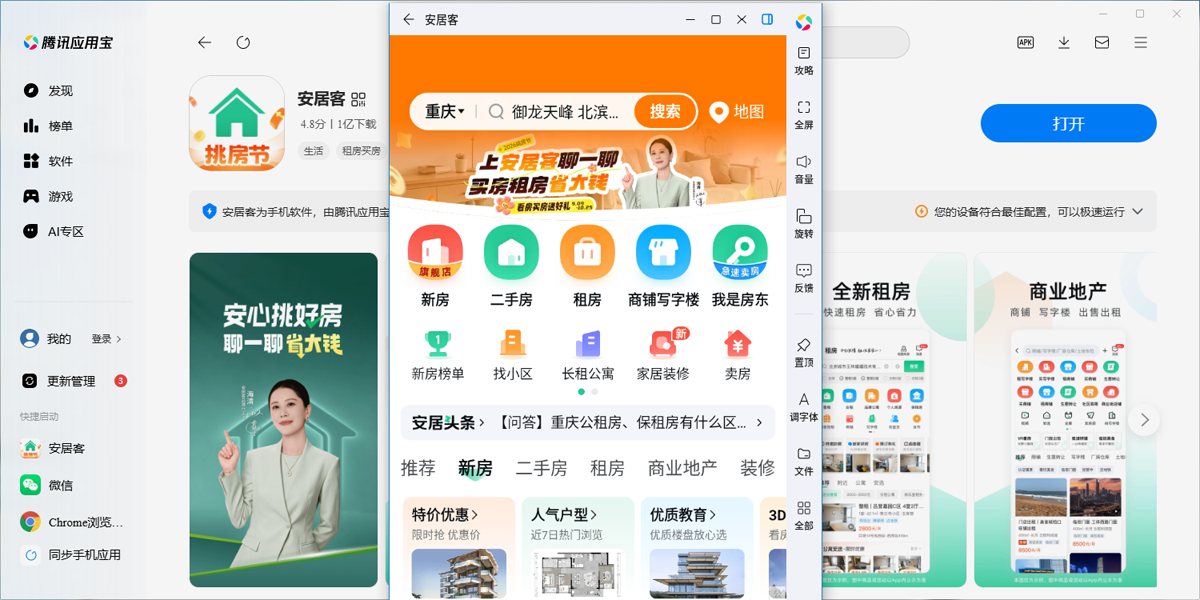The height and width of the screenshot is (600, 1200).
Task: Click the APK install icon in 应用宝
Action: coord(1025,42)
